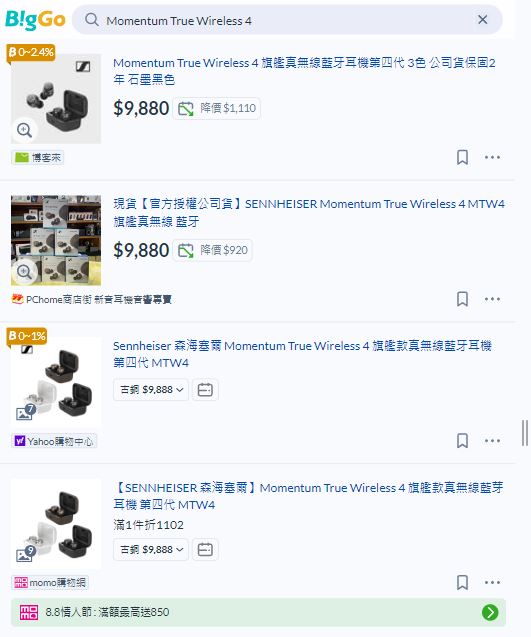The width and height of the screenshot is (531, 637).
Task: Click the BigGo logo
Action: [x=35, y=20]
